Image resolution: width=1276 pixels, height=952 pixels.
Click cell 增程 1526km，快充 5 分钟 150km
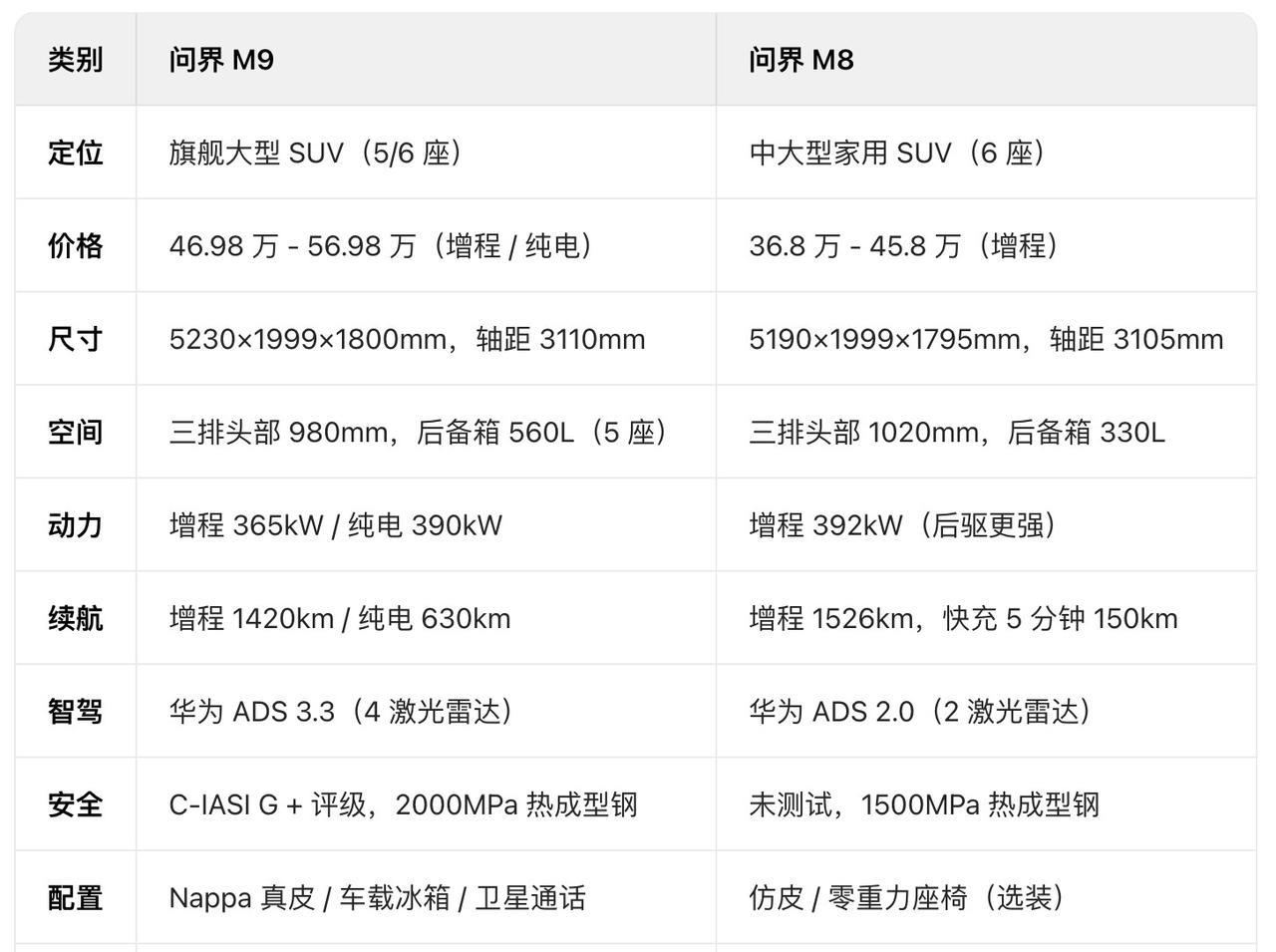click(x=986, y=618)
